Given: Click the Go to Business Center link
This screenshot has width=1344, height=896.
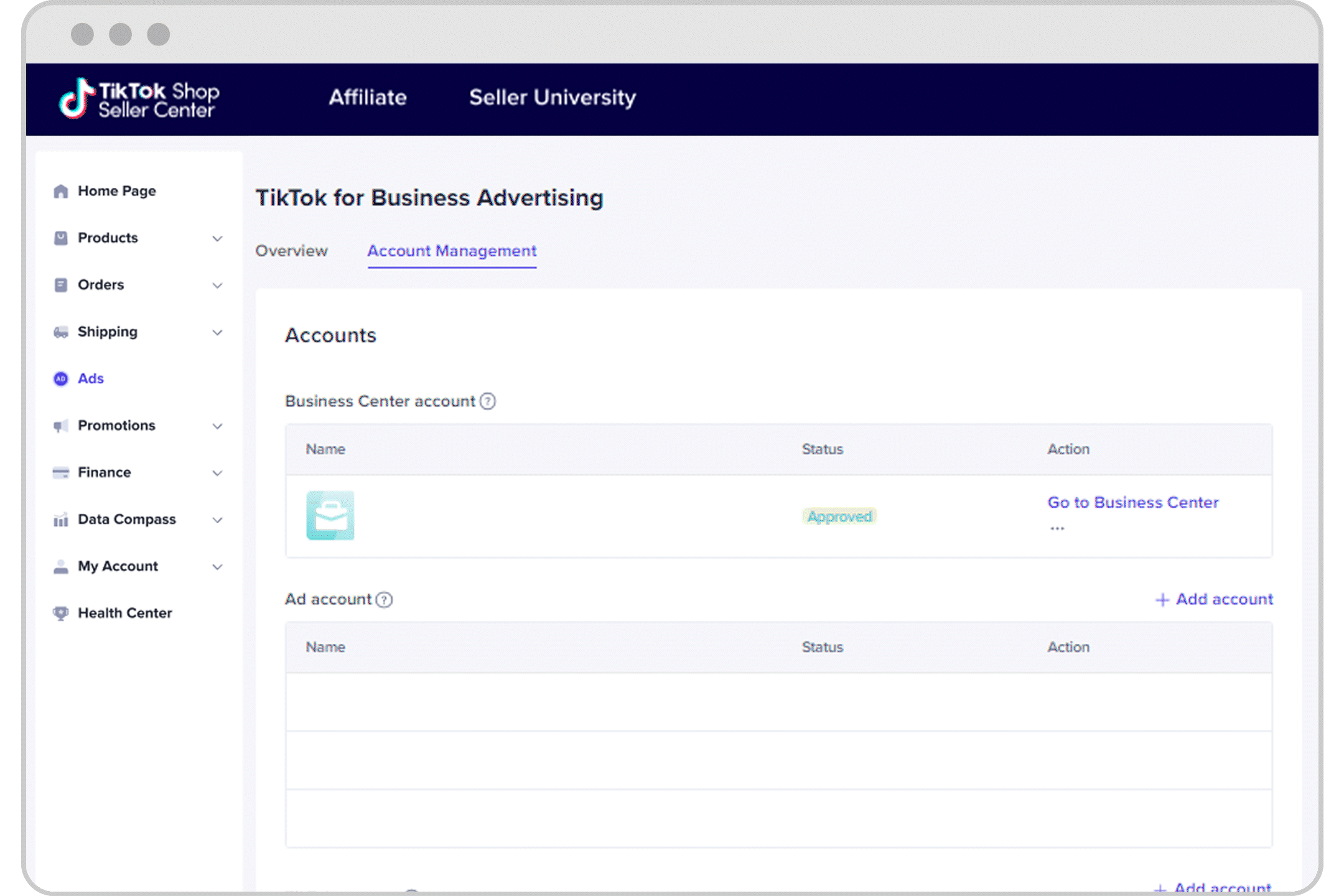Looking at the screenshot, I should (1132, 502).
